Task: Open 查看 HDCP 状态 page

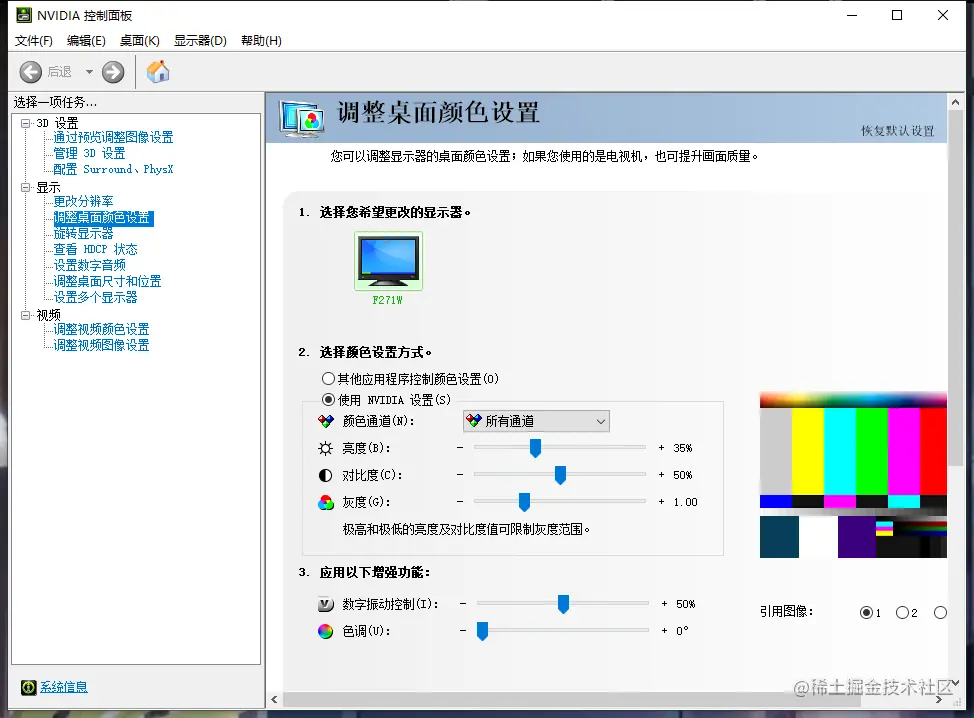Action: point(95,249)
